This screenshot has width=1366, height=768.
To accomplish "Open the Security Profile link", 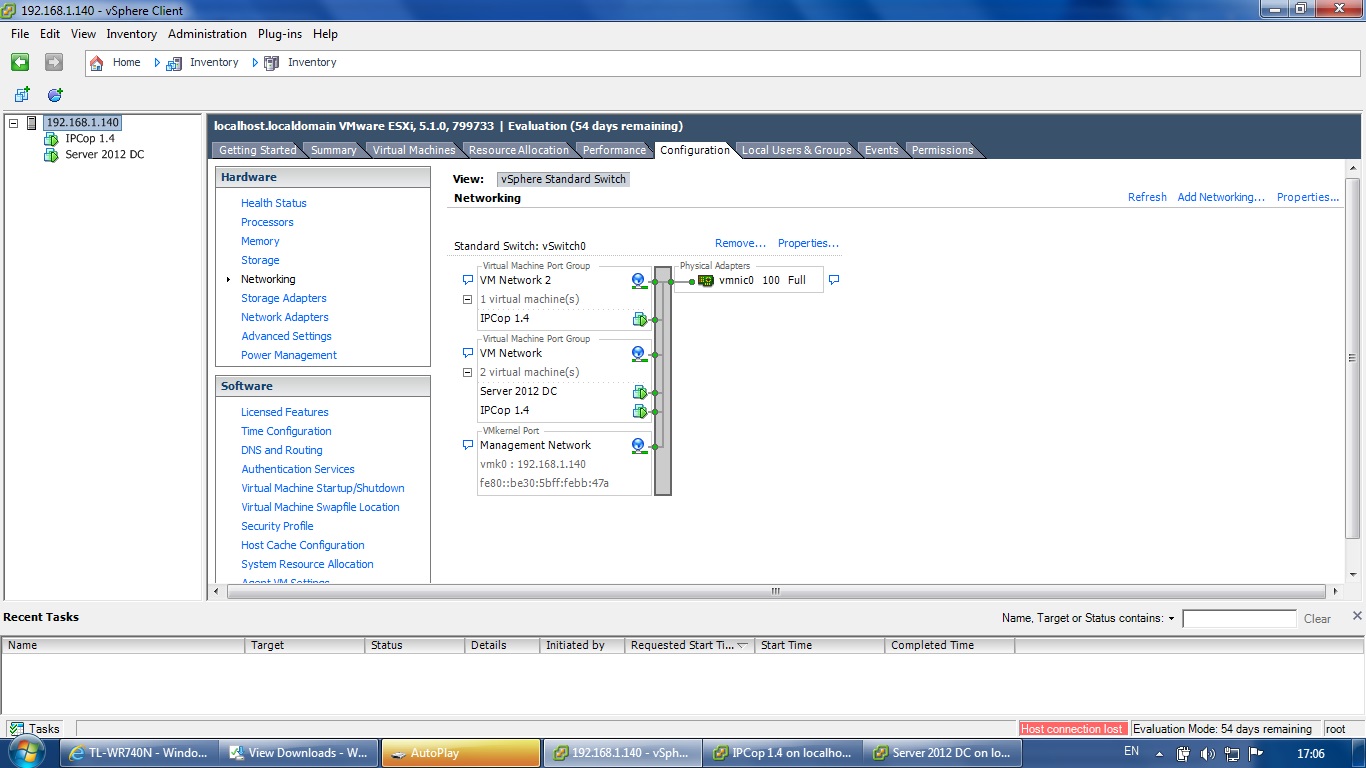I will [277, 526].
